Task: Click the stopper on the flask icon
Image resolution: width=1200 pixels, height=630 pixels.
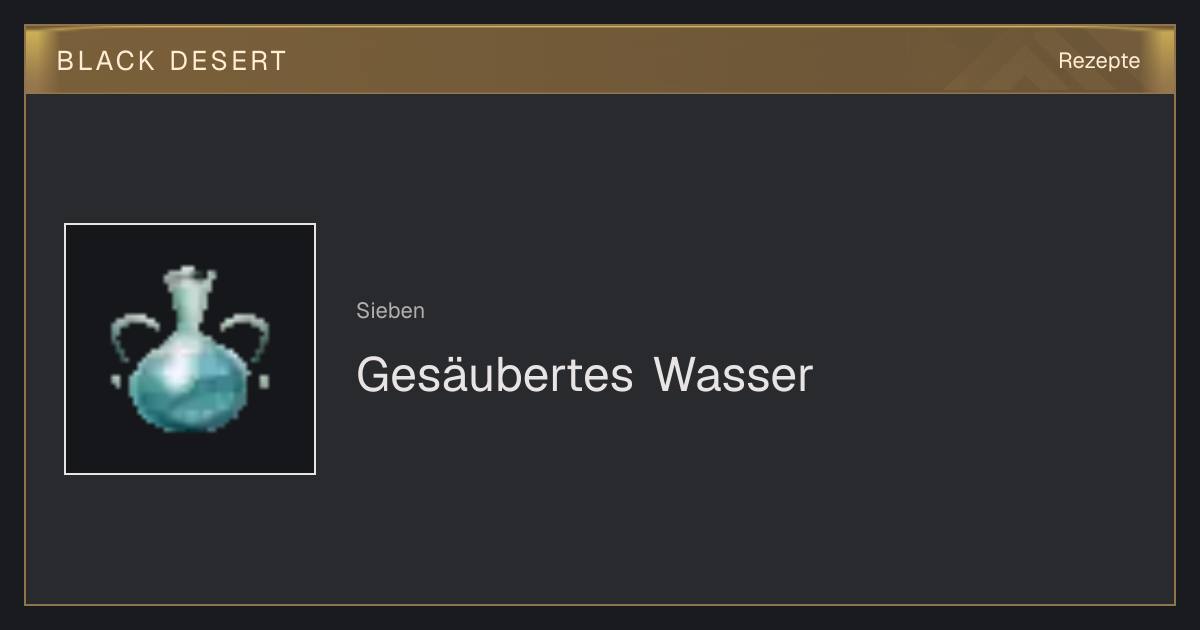Action: click(x=190, y=277)
